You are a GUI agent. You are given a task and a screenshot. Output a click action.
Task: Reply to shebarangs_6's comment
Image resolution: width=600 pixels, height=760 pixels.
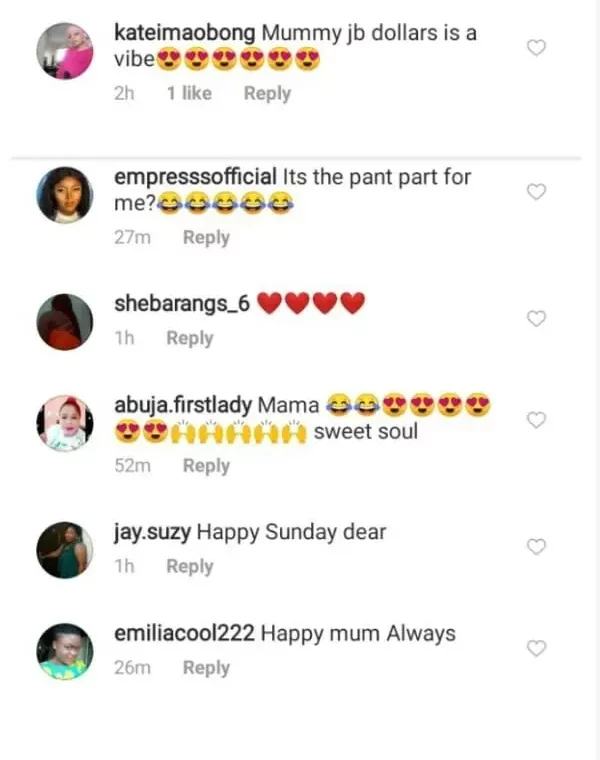190,338
